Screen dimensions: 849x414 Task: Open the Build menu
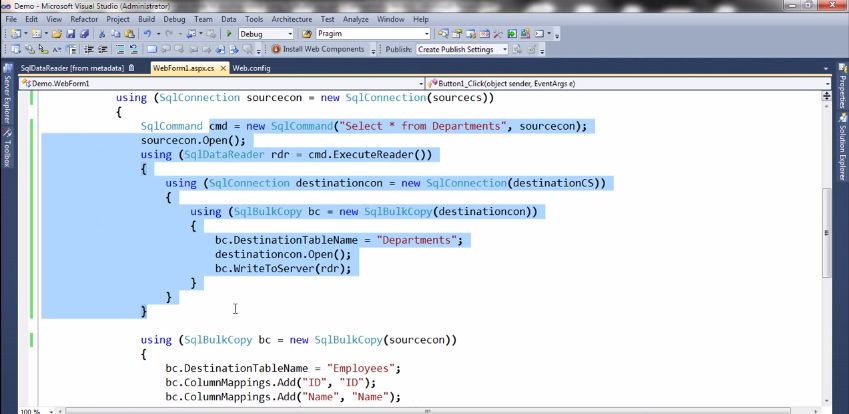[146, 19]
